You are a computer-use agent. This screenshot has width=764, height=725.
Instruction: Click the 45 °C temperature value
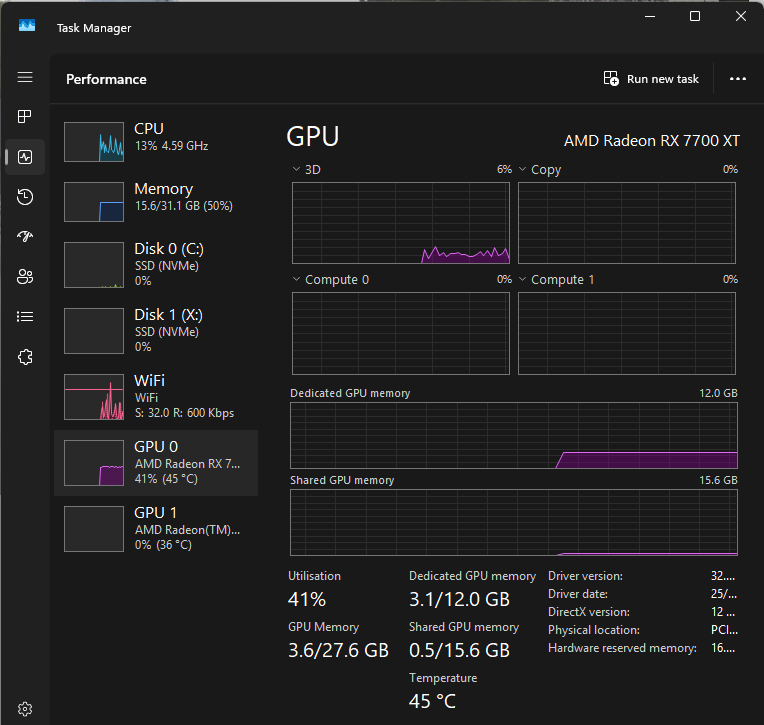point(432,702)
